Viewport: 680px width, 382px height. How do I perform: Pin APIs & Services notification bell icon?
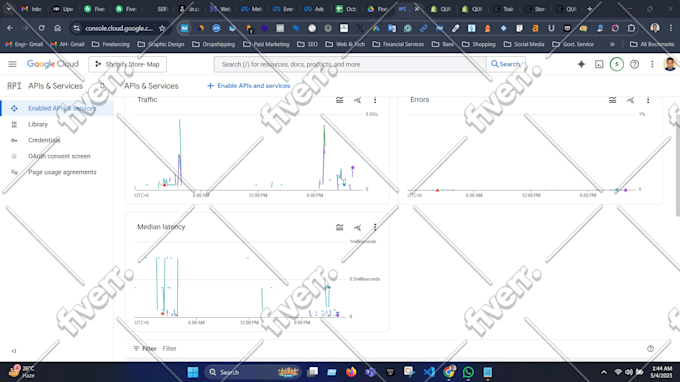click(x=102, y=86)
